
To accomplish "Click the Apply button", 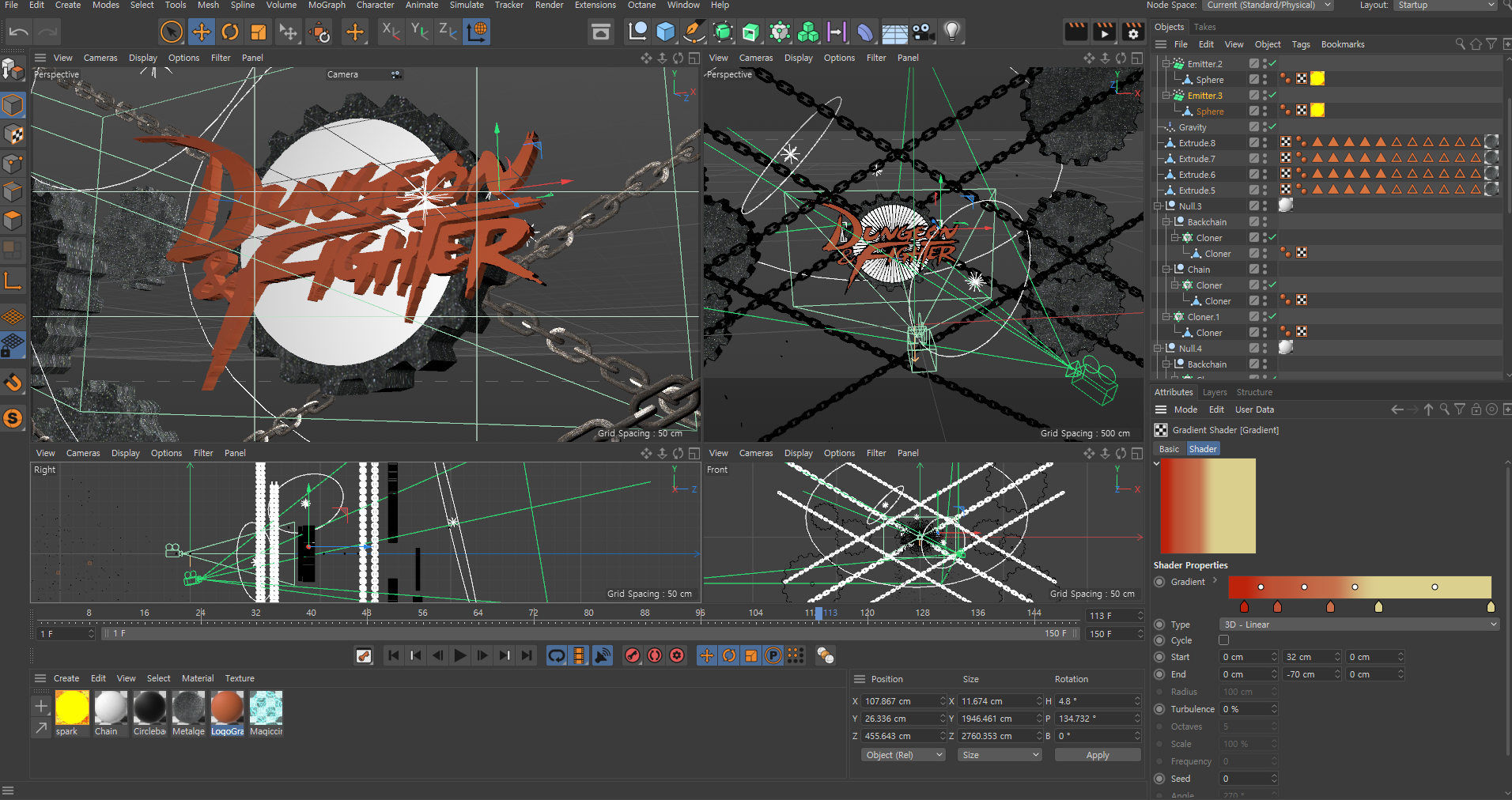I will tap(1097, 755).
